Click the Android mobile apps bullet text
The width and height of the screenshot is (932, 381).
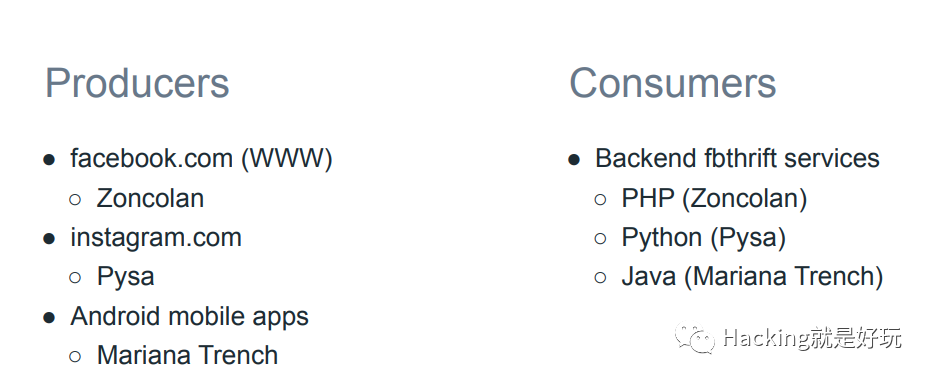pyautogui.click(x=190, y=316)
